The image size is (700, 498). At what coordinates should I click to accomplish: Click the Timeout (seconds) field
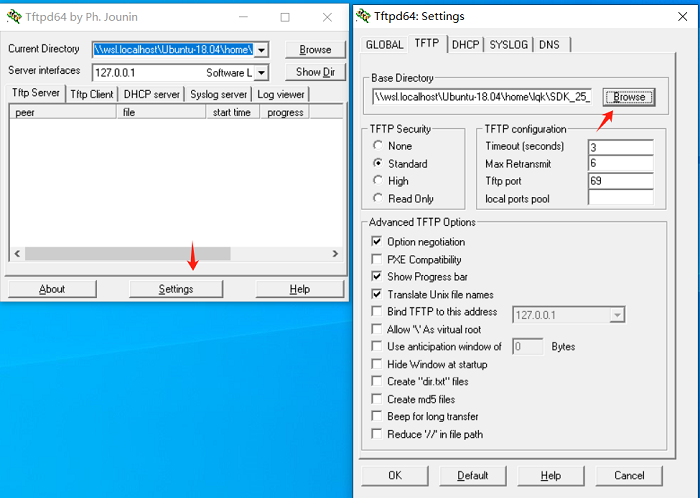click(x=621, y=147)
